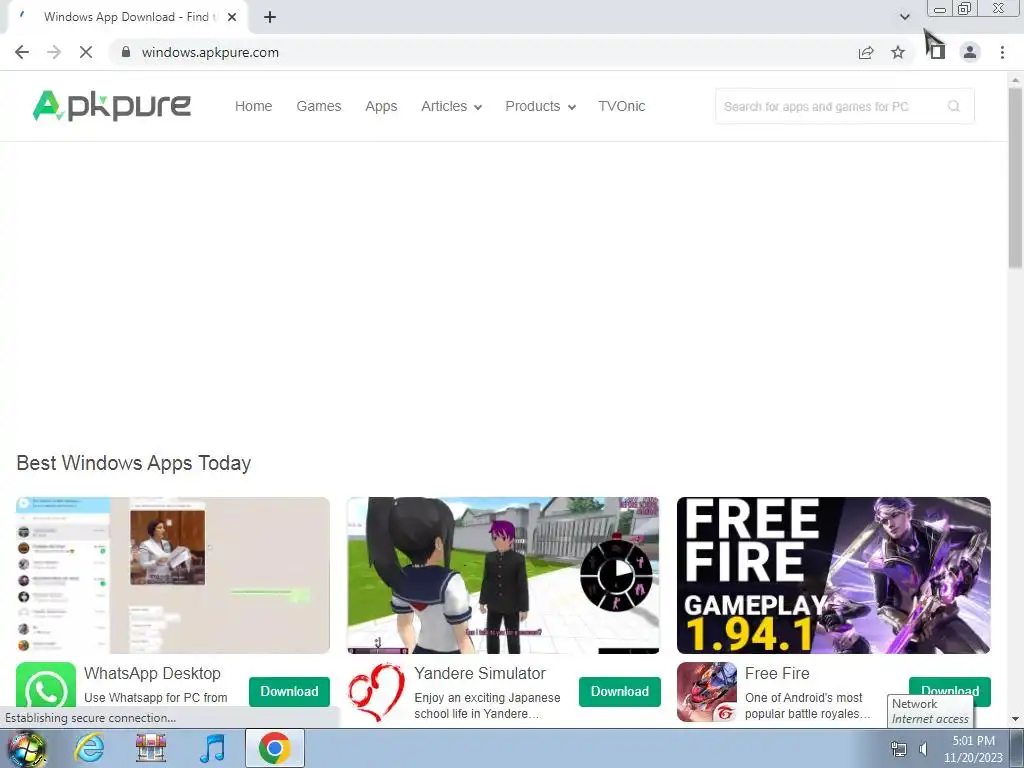Screen dimensions: 1024x768
Task: Download Free Fire
Action: (x=950, y=687)
